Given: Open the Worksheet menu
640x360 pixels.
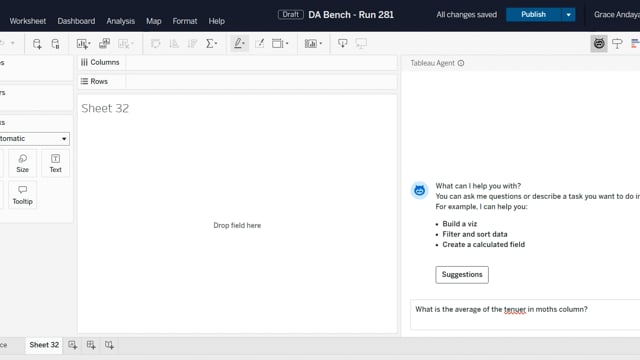Looking at the screenshot, I should click(x=28, y=21).
